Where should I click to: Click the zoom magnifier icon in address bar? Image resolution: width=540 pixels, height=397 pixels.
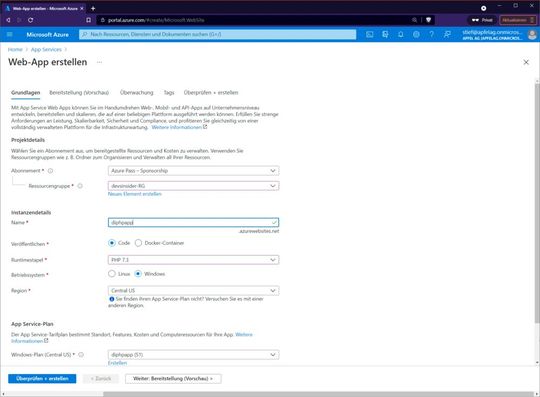[x=414, y=20]
